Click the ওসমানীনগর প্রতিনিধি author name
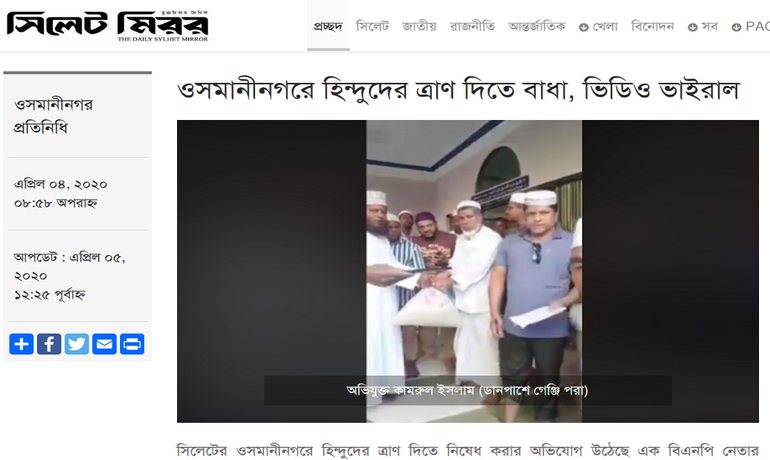 [x=54, y=116]
